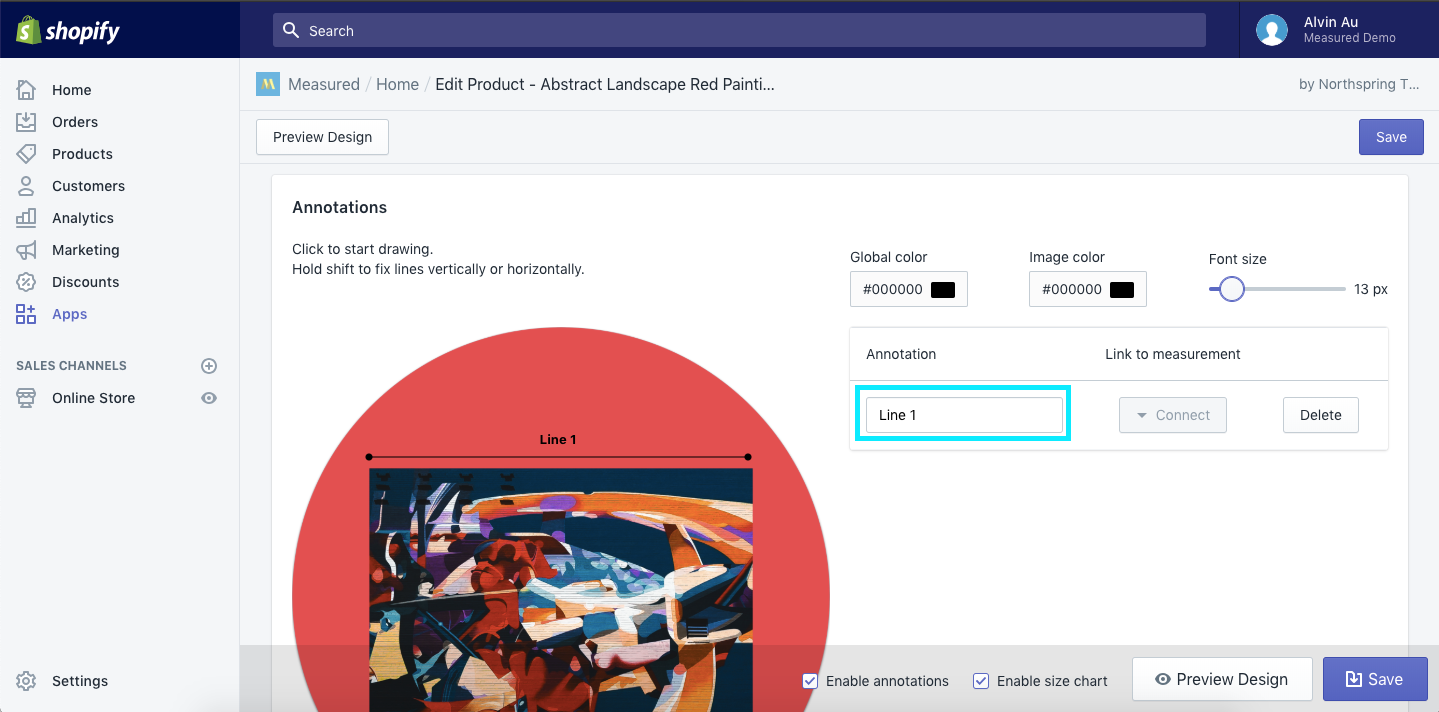1439x712 pixels.
Task: Click the search magnifier icon
Action: (x=291, y=30)
